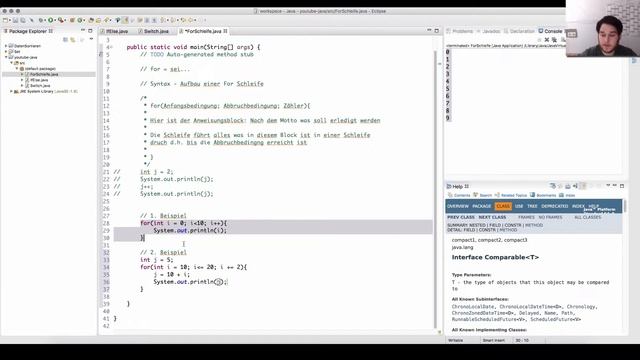640x360 pixels.
Task: Expand the Datenbornaren project node
Action: pyautogui.click(x=6, y=46)
